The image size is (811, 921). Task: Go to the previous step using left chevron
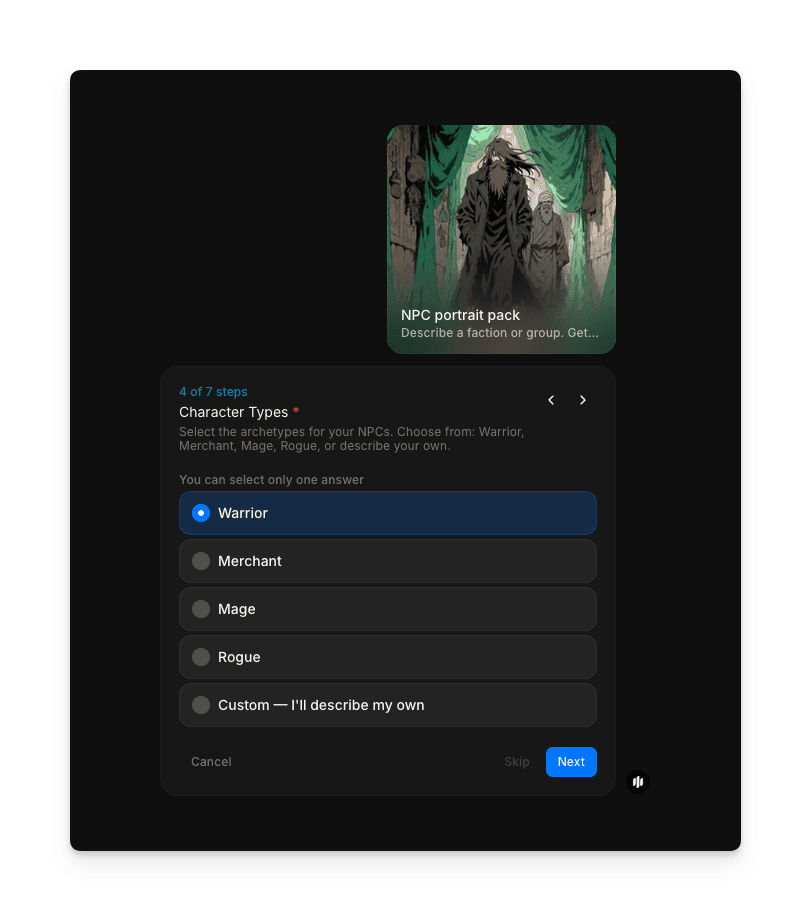(x=551, y=400)
